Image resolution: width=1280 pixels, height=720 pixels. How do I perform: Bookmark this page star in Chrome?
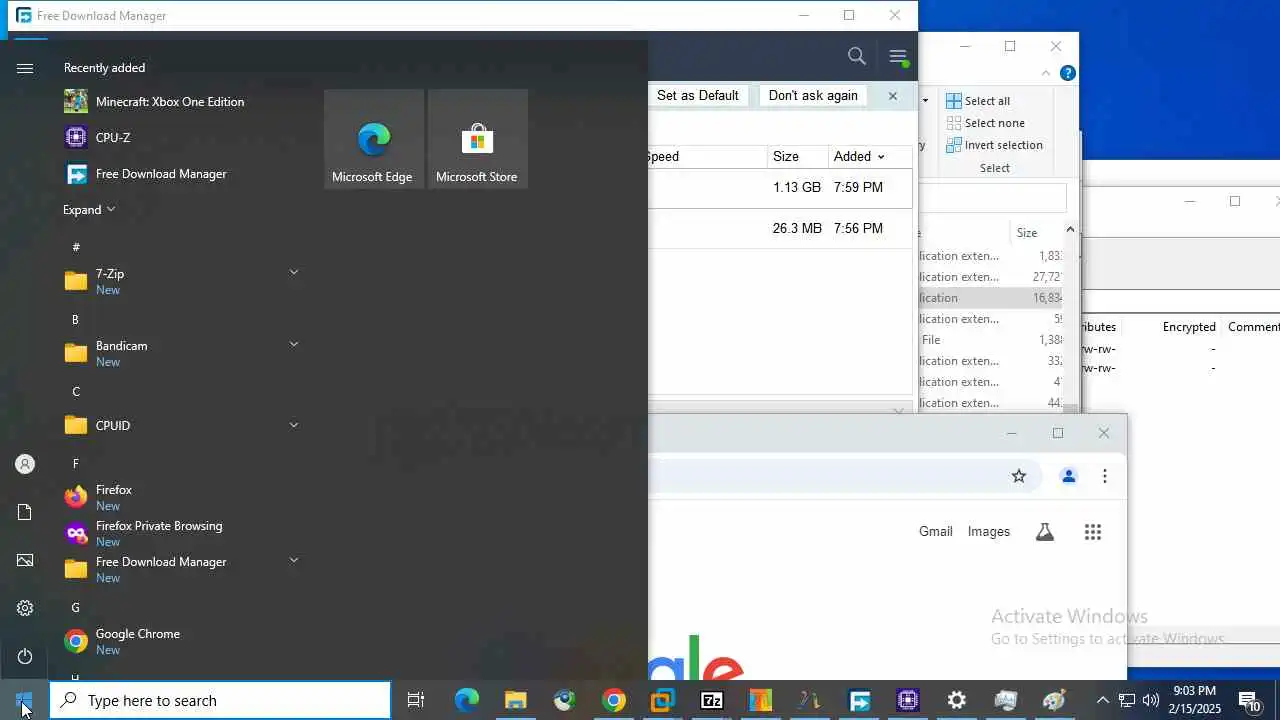tap(1019, 477)
